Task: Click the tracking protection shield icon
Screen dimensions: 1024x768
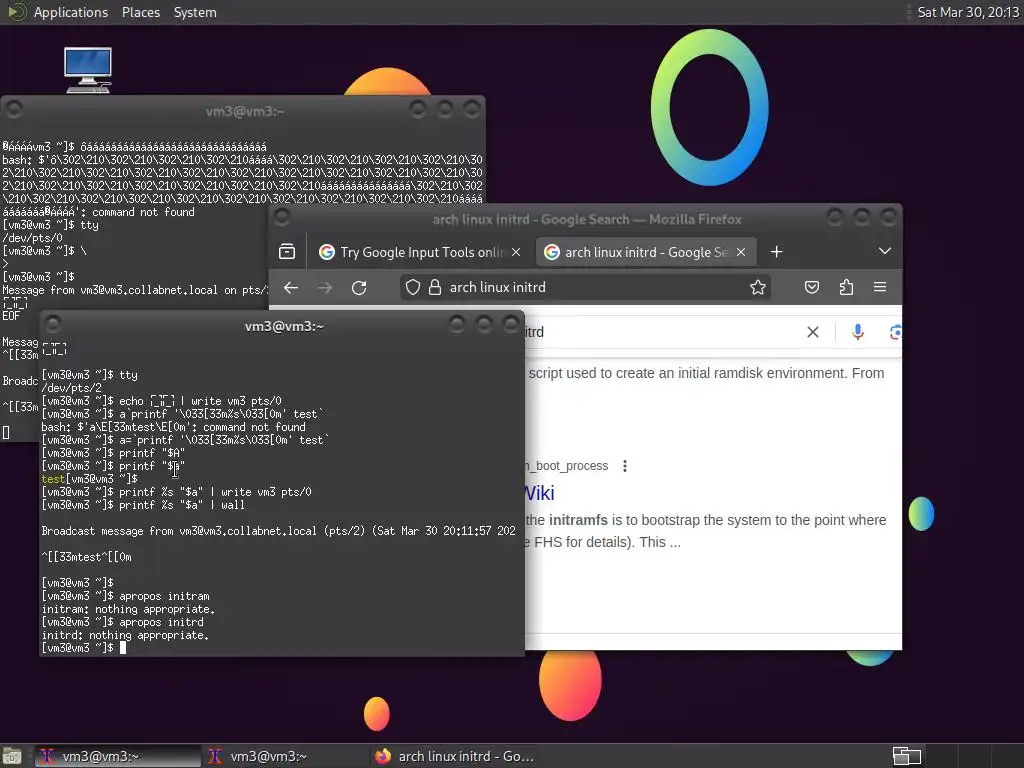Action: point(413,287)
